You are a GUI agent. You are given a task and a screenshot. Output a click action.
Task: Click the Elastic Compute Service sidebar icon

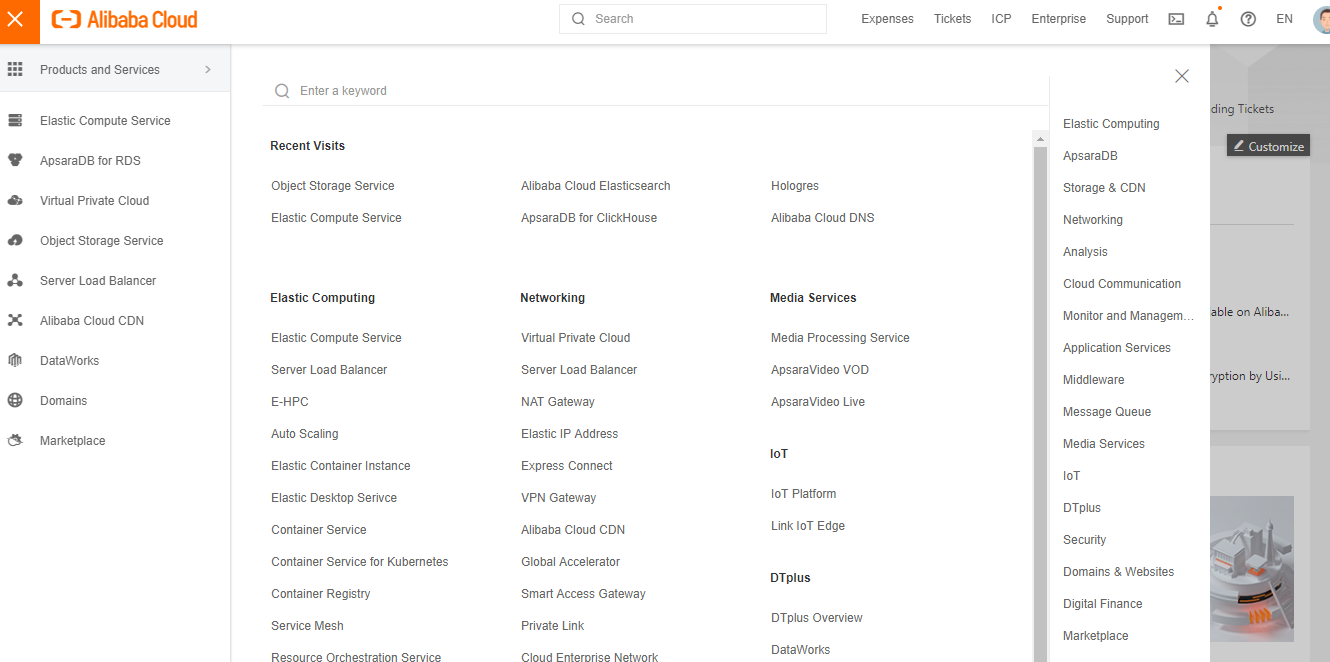[15, 120]
